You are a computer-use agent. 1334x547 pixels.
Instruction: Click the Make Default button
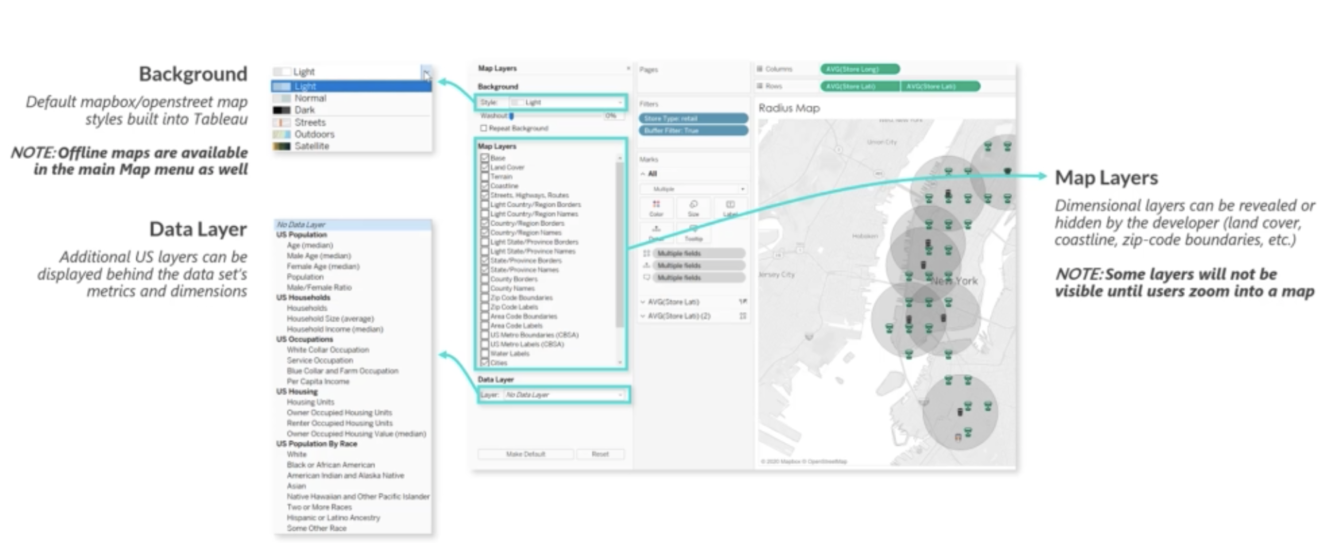(524, 454)
